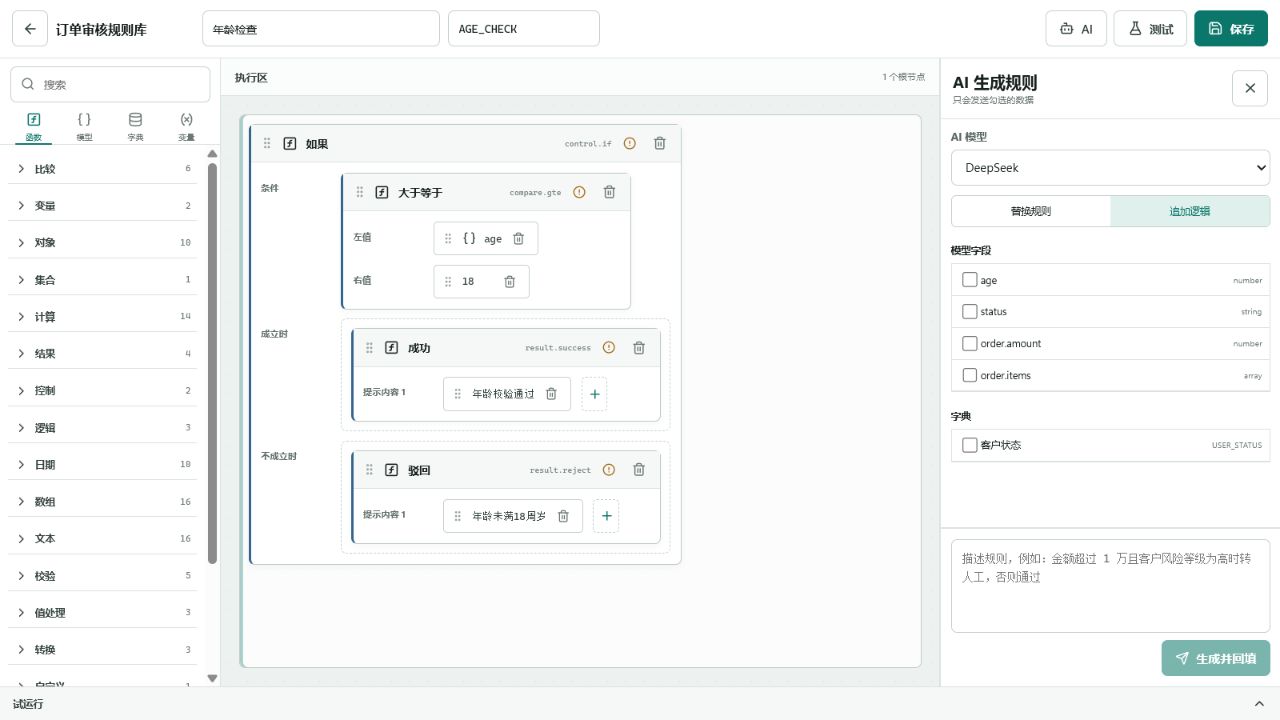
Task: Open the AI button in the top bar
Action: 1076,29
